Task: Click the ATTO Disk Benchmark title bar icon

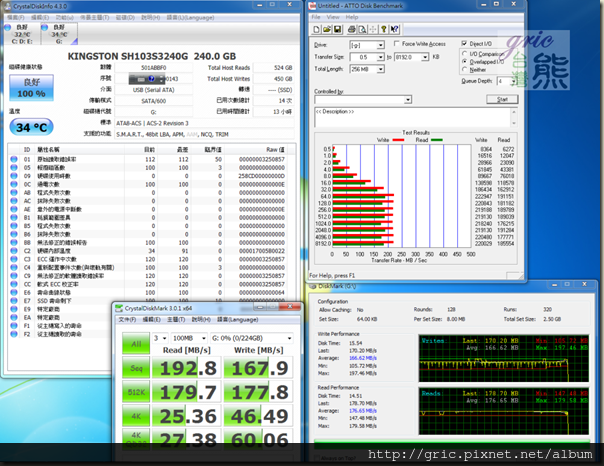Action: pyautogui.click(x=312, y=6)
